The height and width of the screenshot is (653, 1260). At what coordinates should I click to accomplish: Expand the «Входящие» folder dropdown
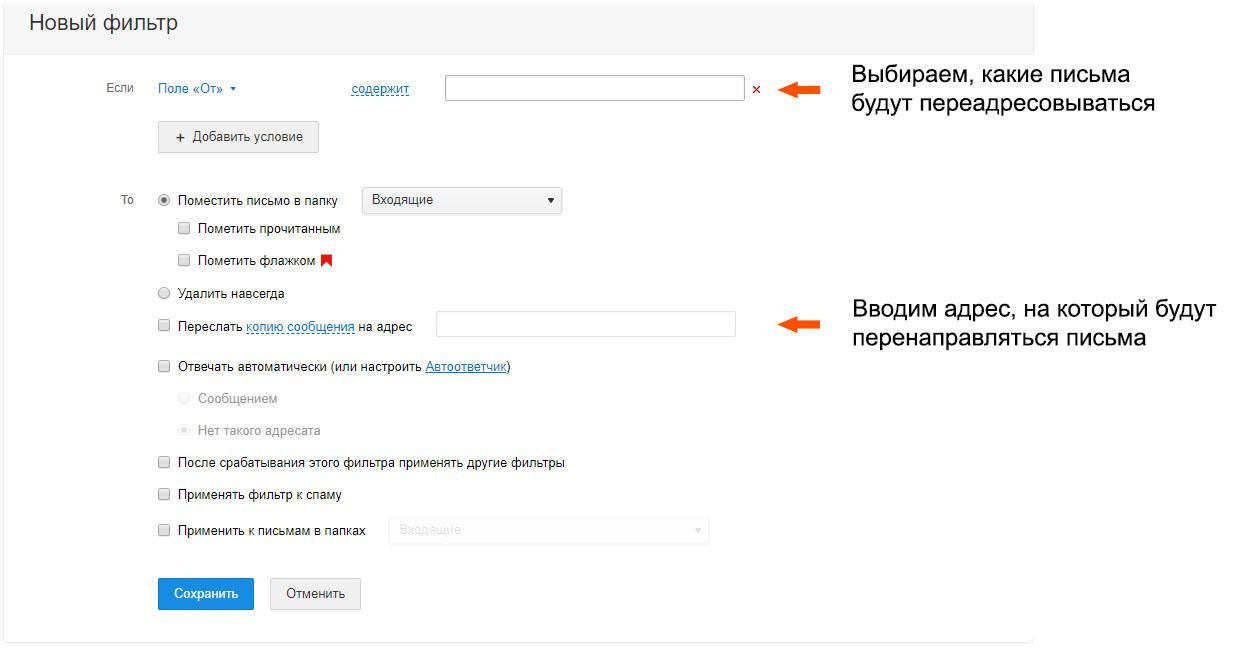pos(461,200)
